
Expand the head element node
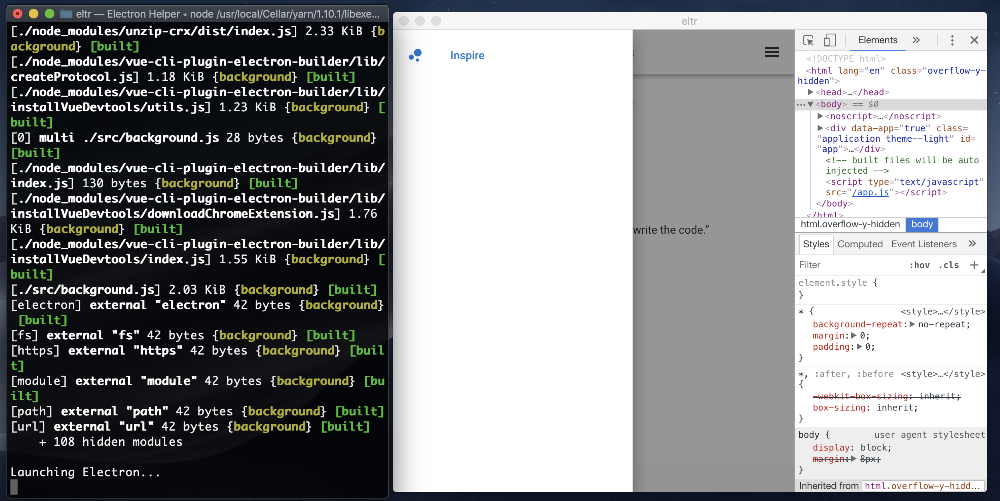(811, 92)
